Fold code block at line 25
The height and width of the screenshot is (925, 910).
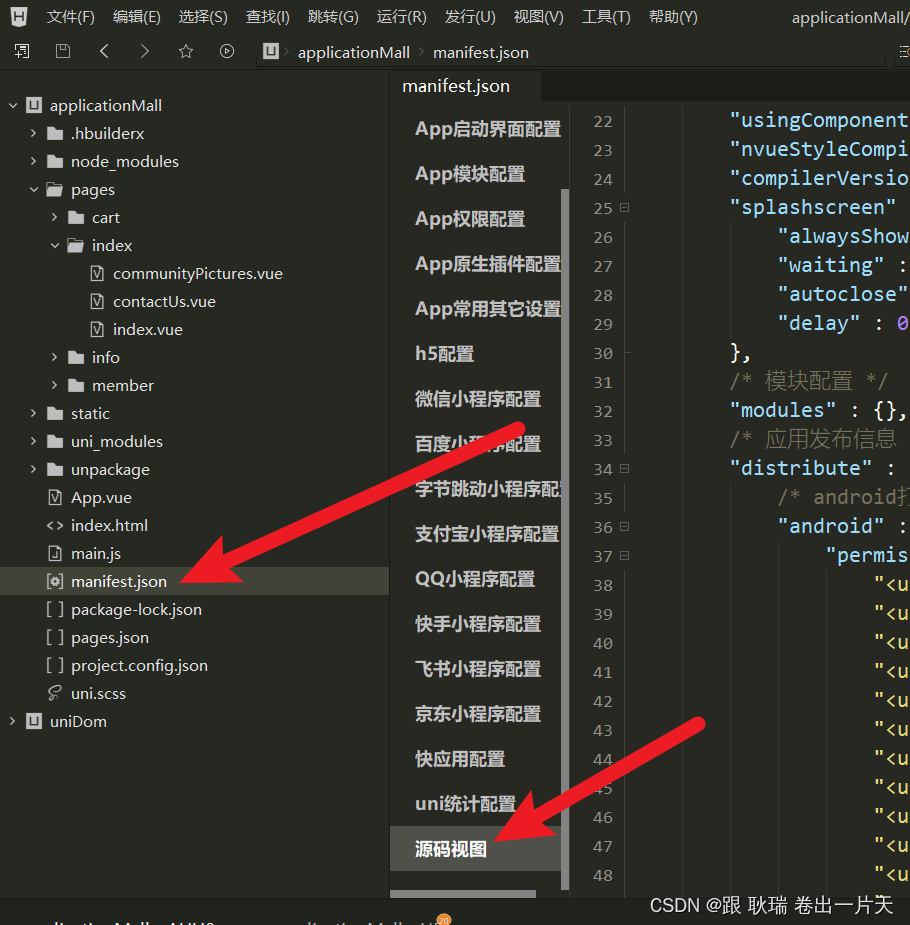click(x=625, y=208)
